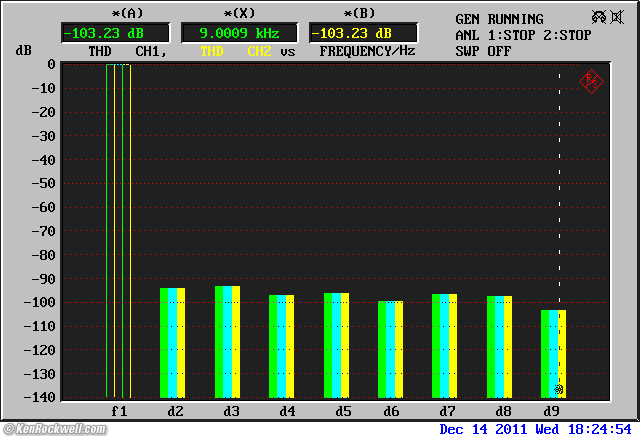The image size is (640, 436).
Task: Click the date and time display
Action: click(x=537, y=428)
